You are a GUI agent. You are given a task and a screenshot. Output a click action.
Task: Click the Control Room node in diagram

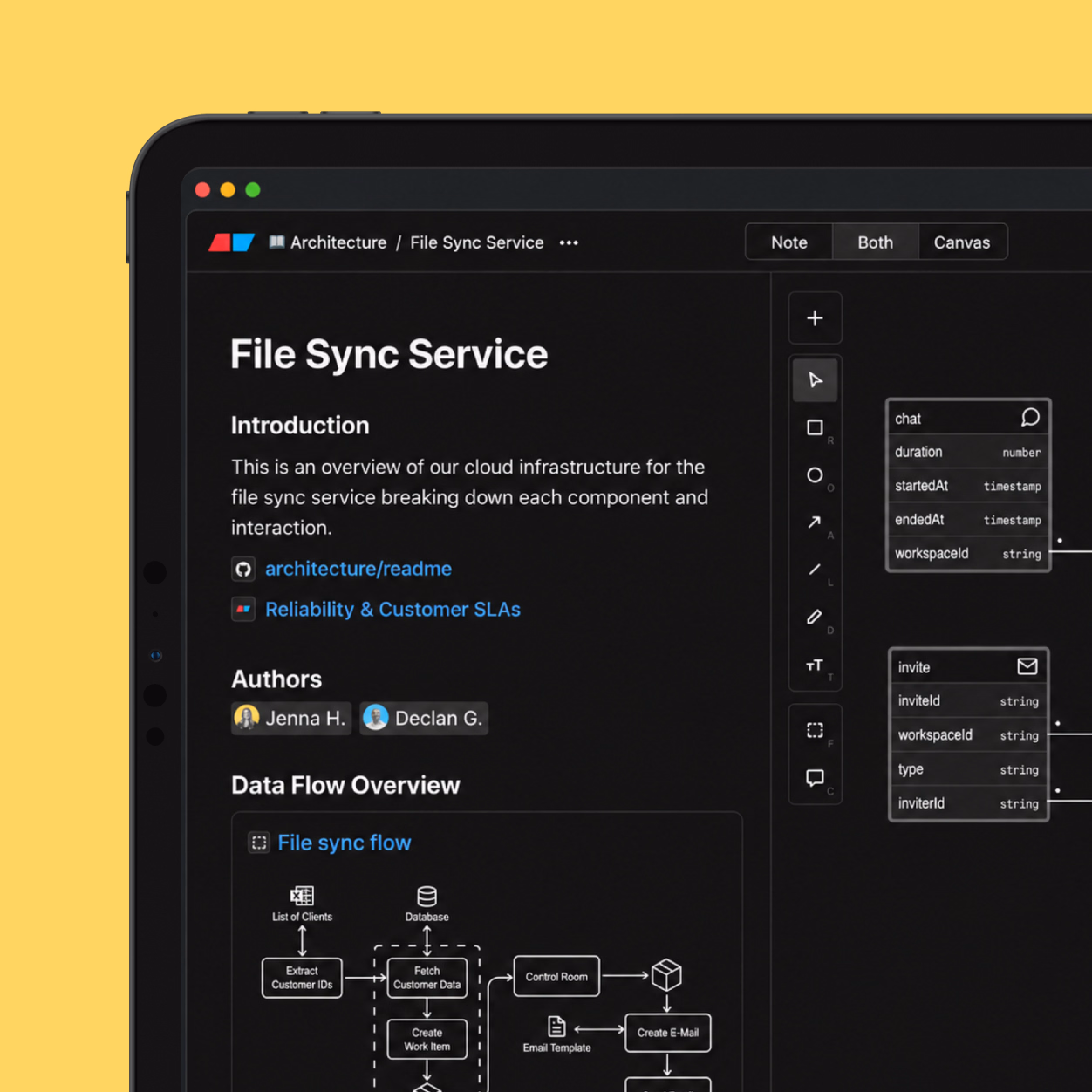556,977
